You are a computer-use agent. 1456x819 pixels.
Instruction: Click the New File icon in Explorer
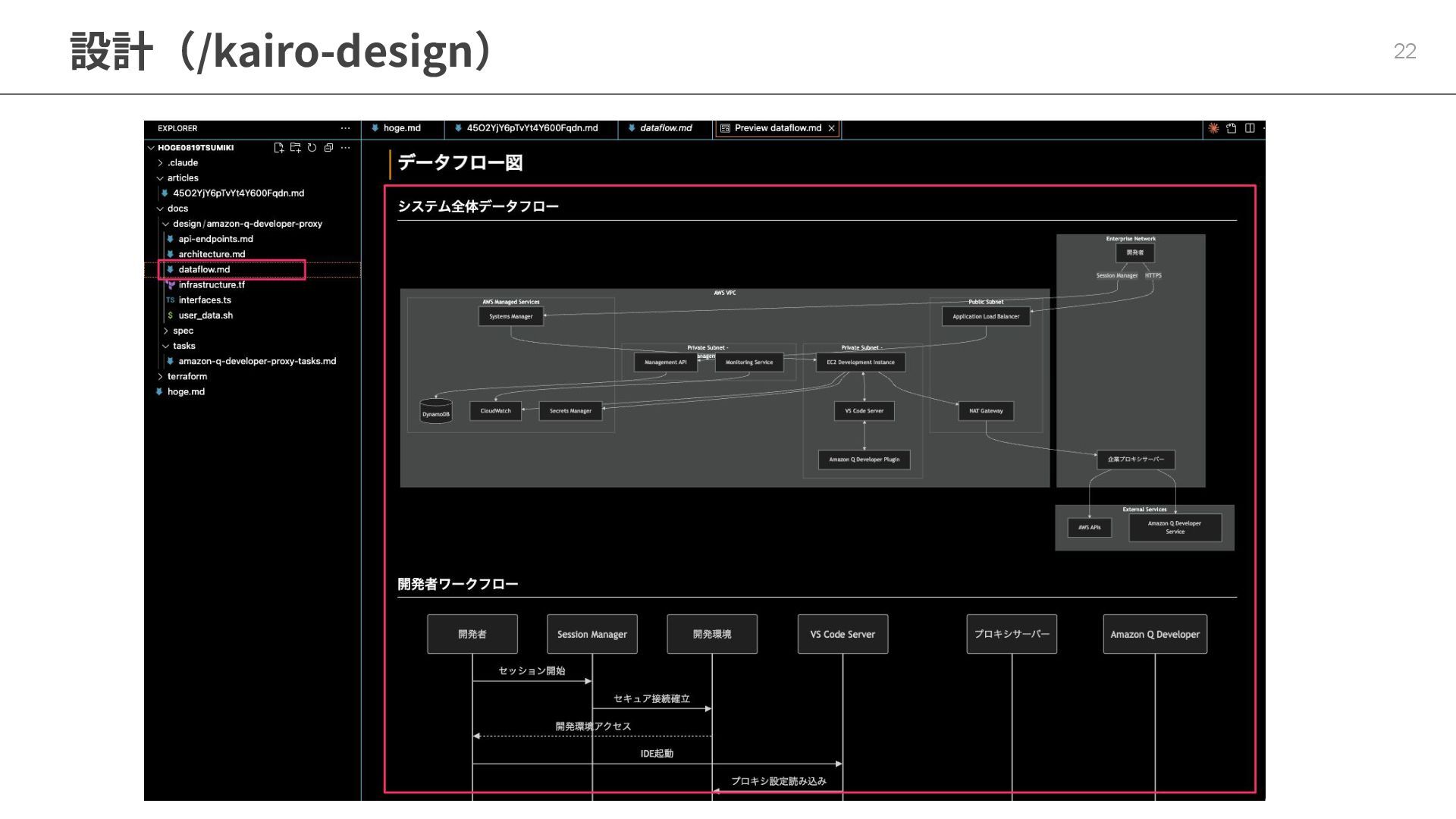tap(278, 148)
